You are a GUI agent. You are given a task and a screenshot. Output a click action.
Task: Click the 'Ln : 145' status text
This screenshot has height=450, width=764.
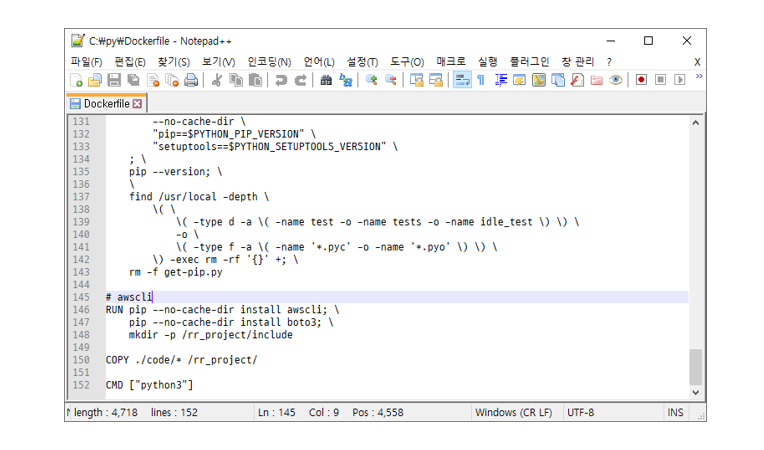tap(277, 412)
